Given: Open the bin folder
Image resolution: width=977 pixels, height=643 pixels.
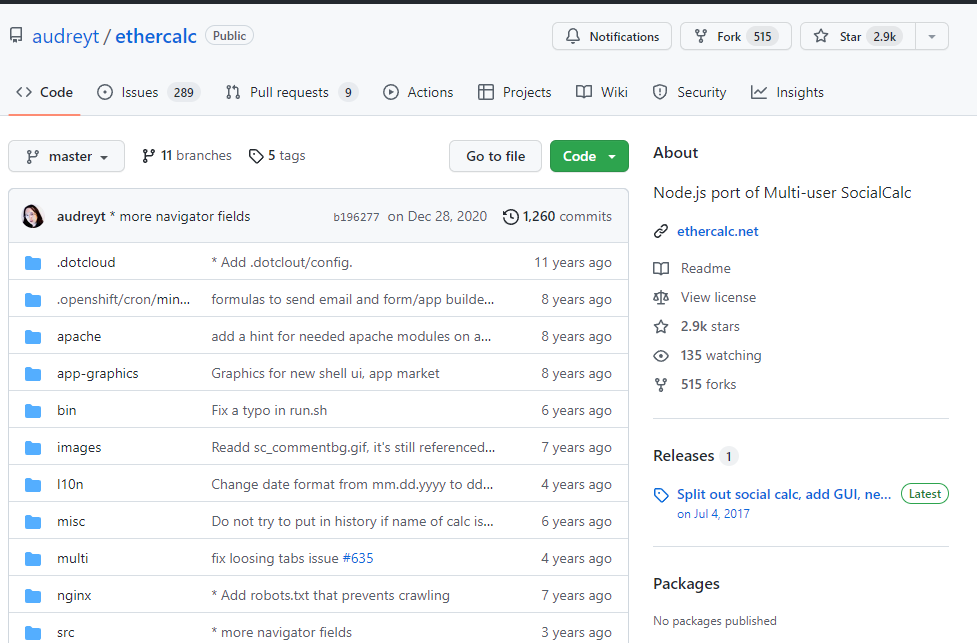Looking at the screenshot, I should (x=67, y=411).
